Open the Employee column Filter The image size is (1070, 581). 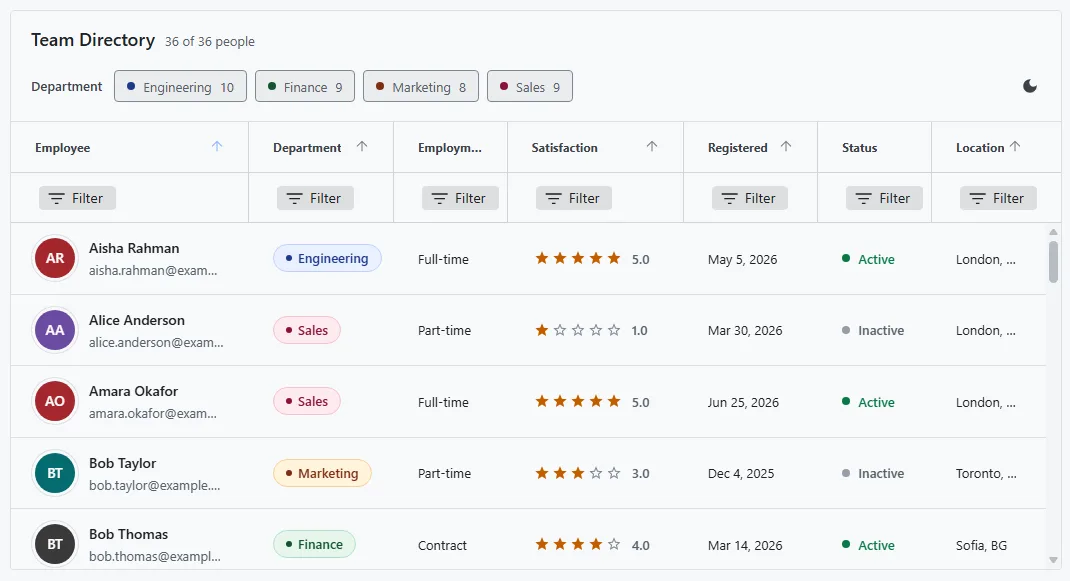[77, 198]
